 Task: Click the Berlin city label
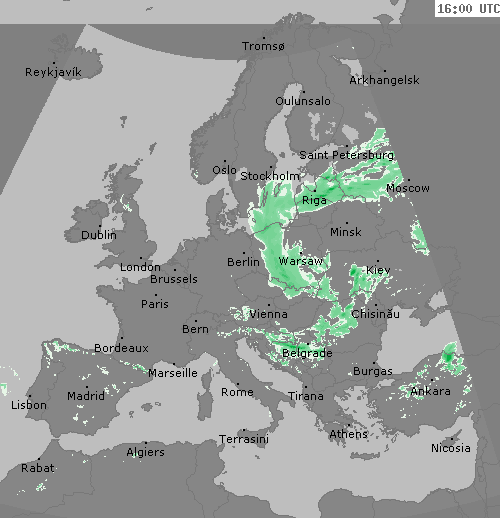[x=243, y=262]
